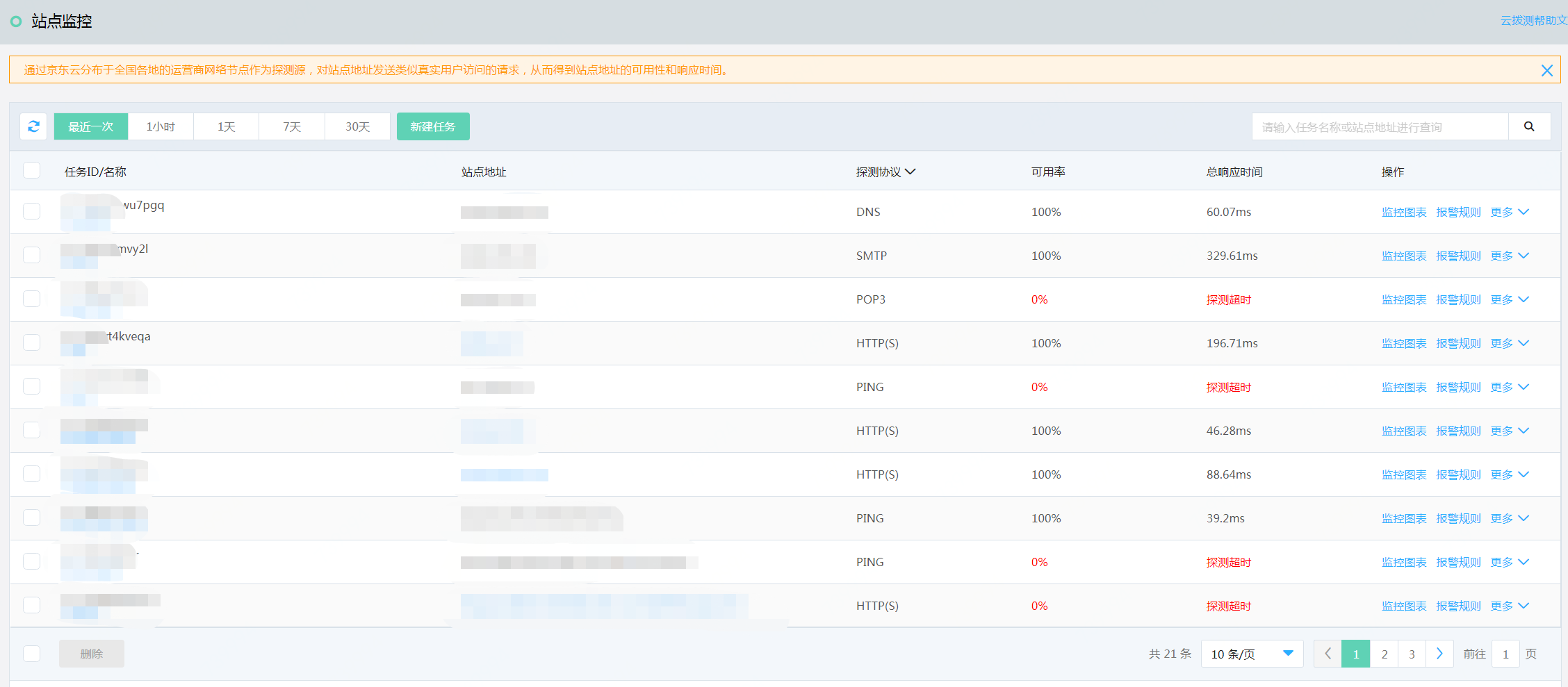Dismiss the orange notice banner via X icon

coord(1546,70)
